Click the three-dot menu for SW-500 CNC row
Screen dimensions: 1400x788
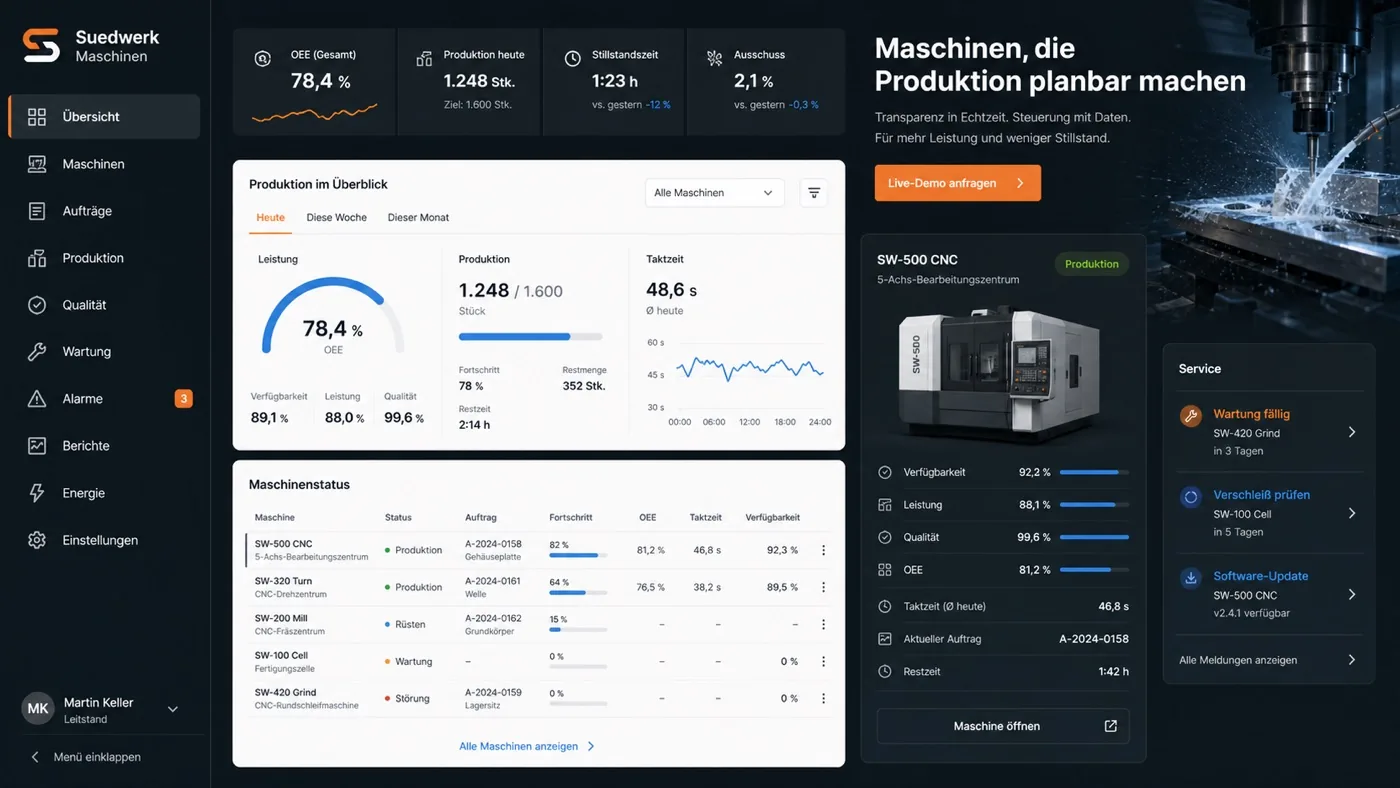point(823,550)
